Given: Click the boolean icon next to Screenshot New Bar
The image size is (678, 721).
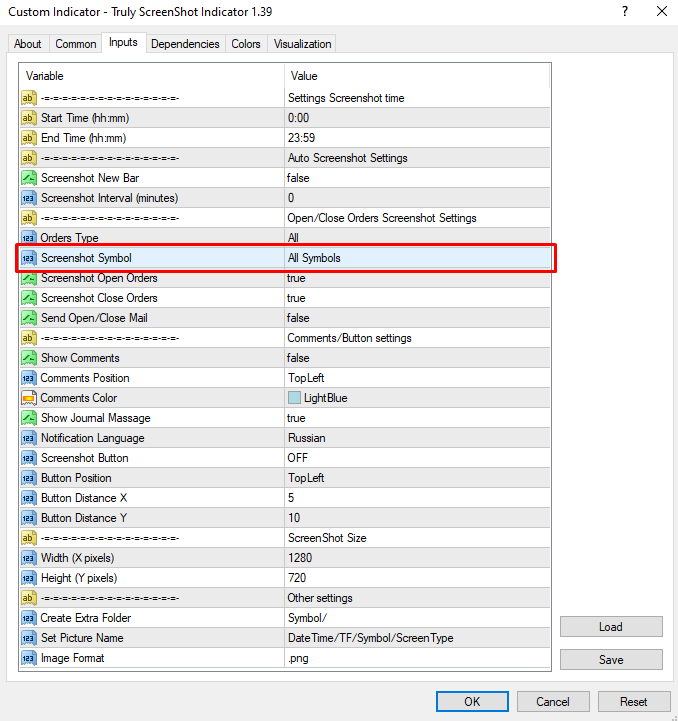Looking at the screenshot, I should tap(29, 178).
